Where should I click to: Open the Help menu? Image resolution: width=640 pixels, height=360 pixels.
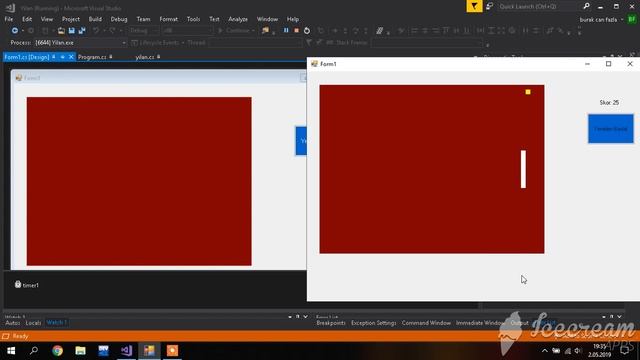(x=293, y=19)
